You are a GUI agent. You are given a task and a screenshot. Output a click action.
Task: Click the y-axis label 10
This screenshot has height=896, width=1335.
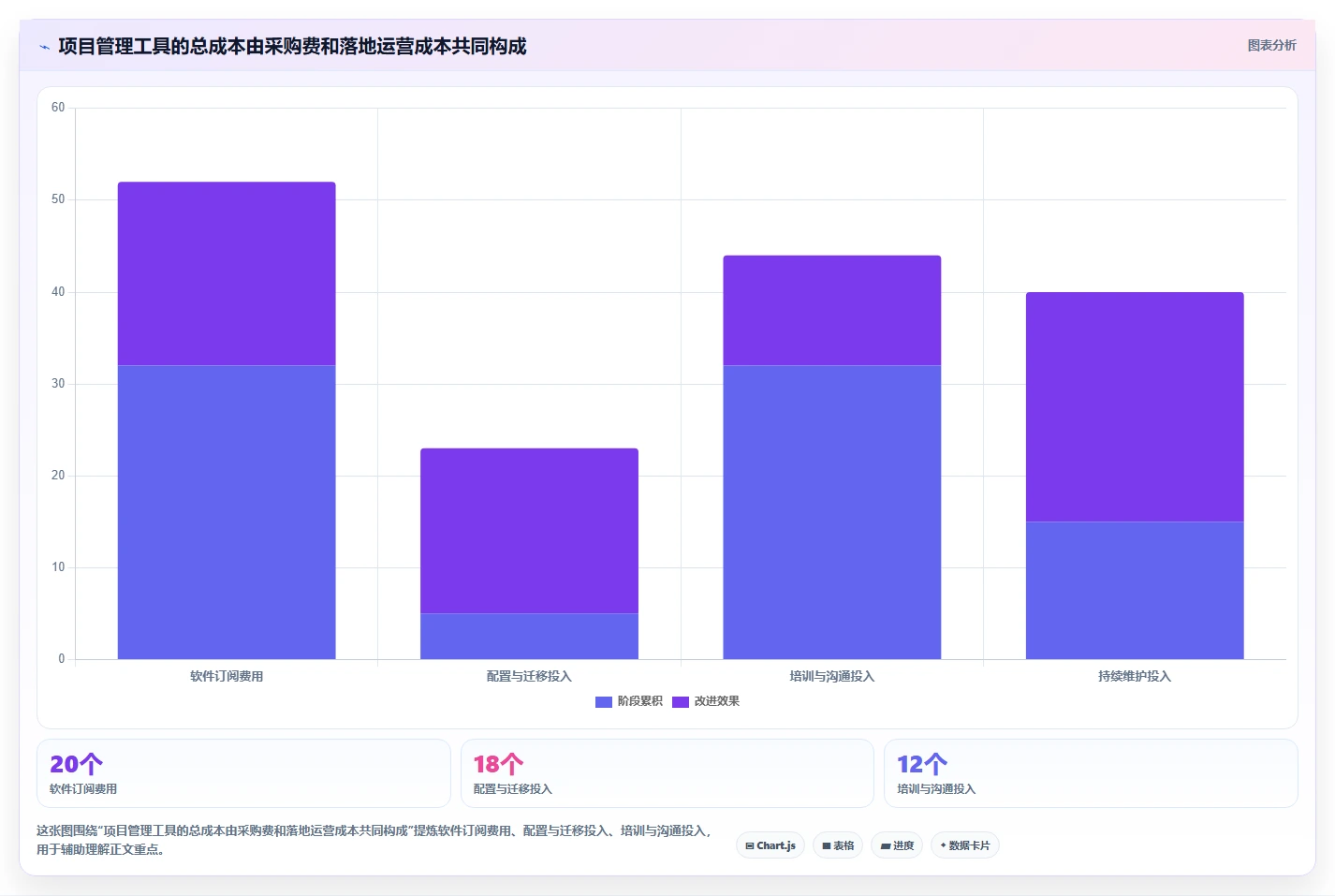(x=58, y=567)
